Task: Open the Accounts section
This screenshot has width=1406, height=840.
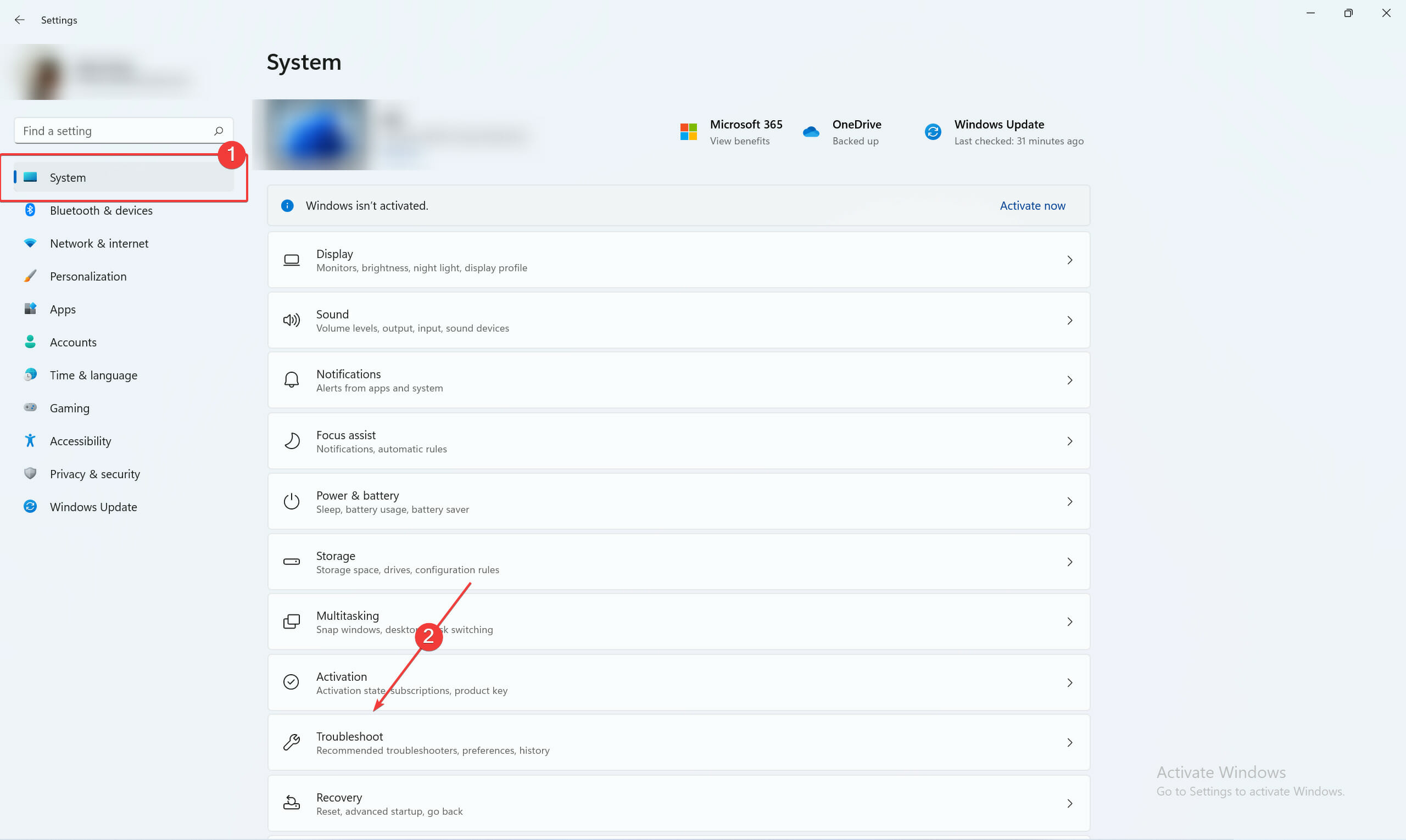Action: click(x=124, y=342)
